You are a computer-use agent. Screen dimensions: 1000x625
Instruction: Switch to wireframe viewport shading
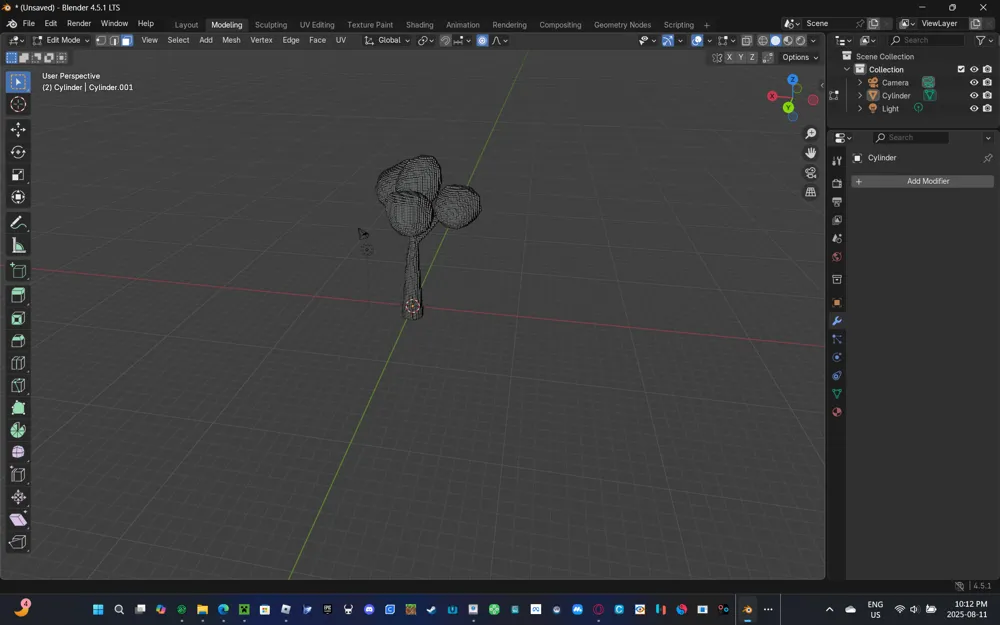click(763, 40)
